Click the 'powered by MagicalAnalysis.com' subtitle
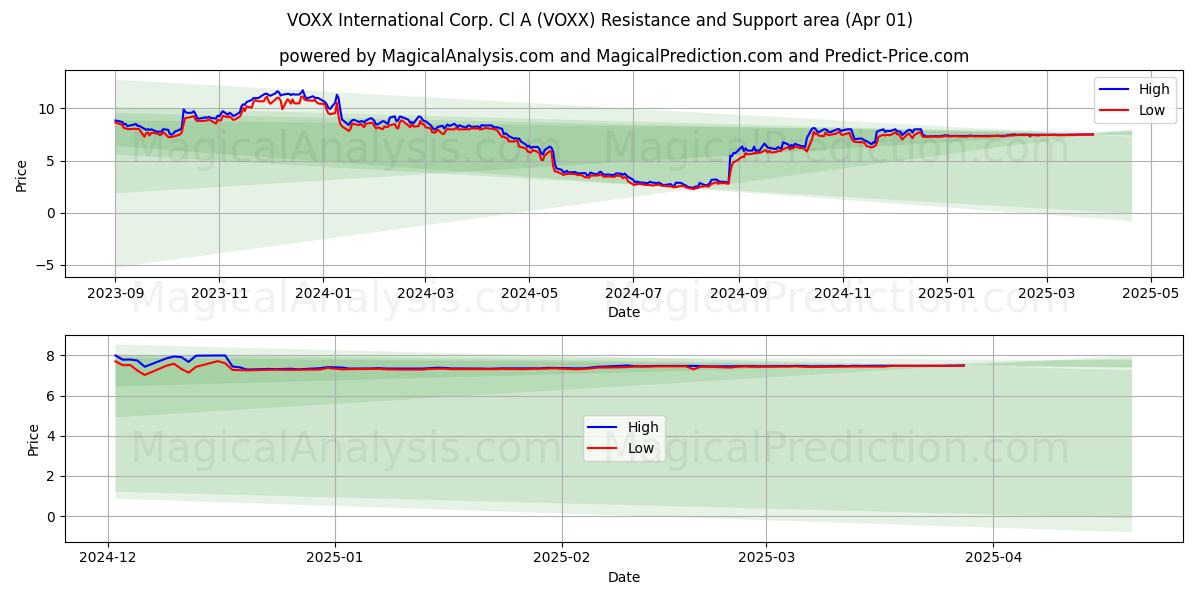This screenshot has width=1200, height=600. tap(623, 56)
